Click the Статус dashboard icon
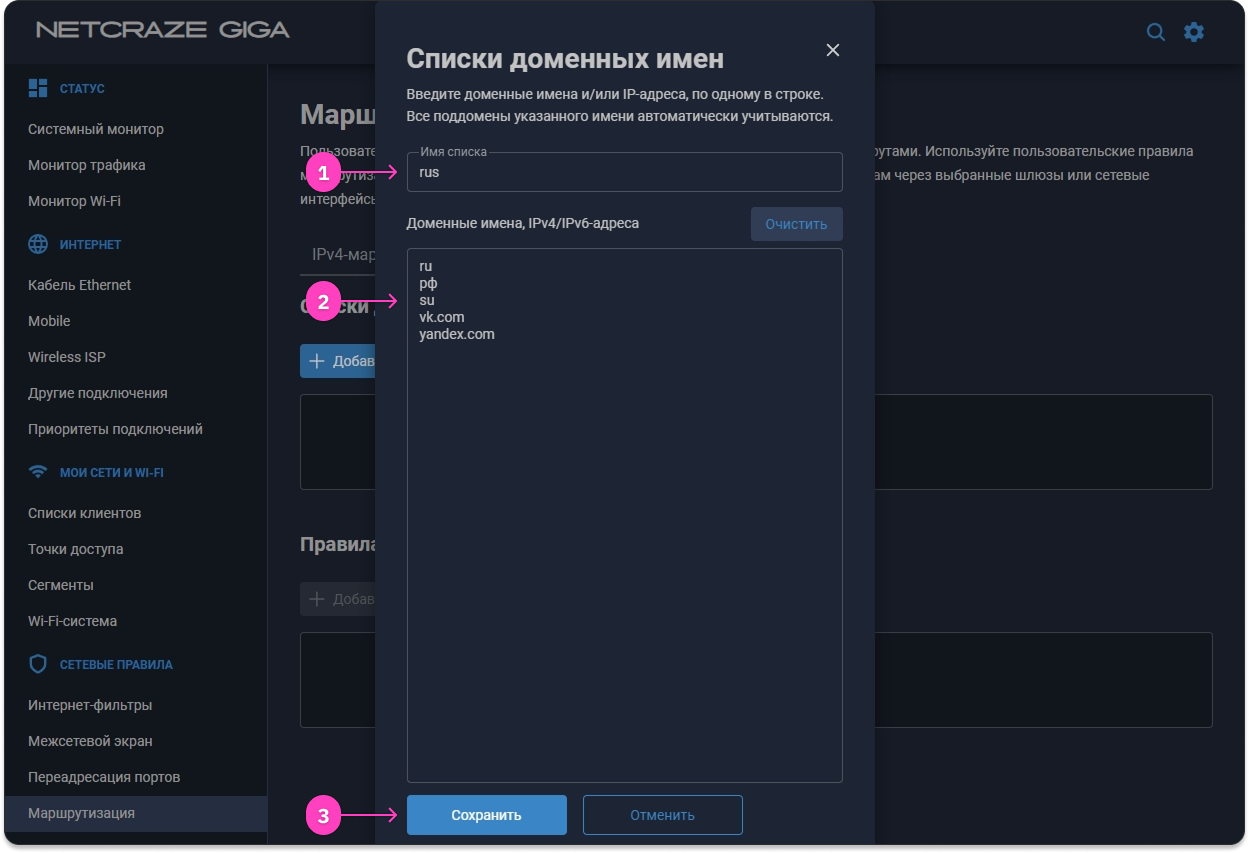1249x853 pixels. click(x=38, y=88)
